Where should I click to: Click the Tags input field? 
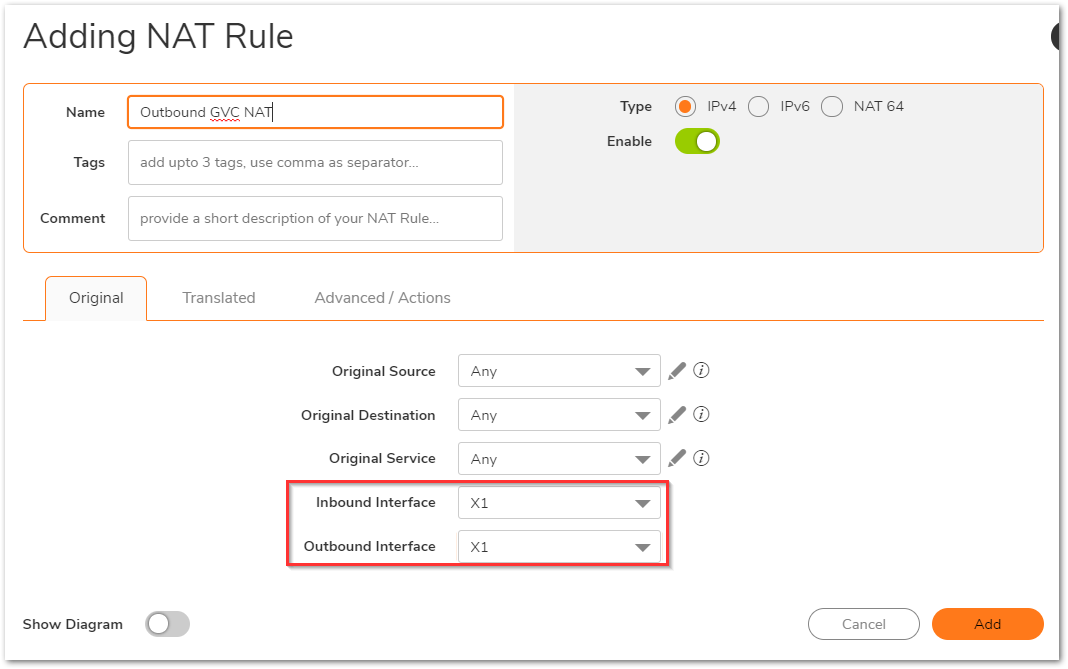tap(315, 162)
